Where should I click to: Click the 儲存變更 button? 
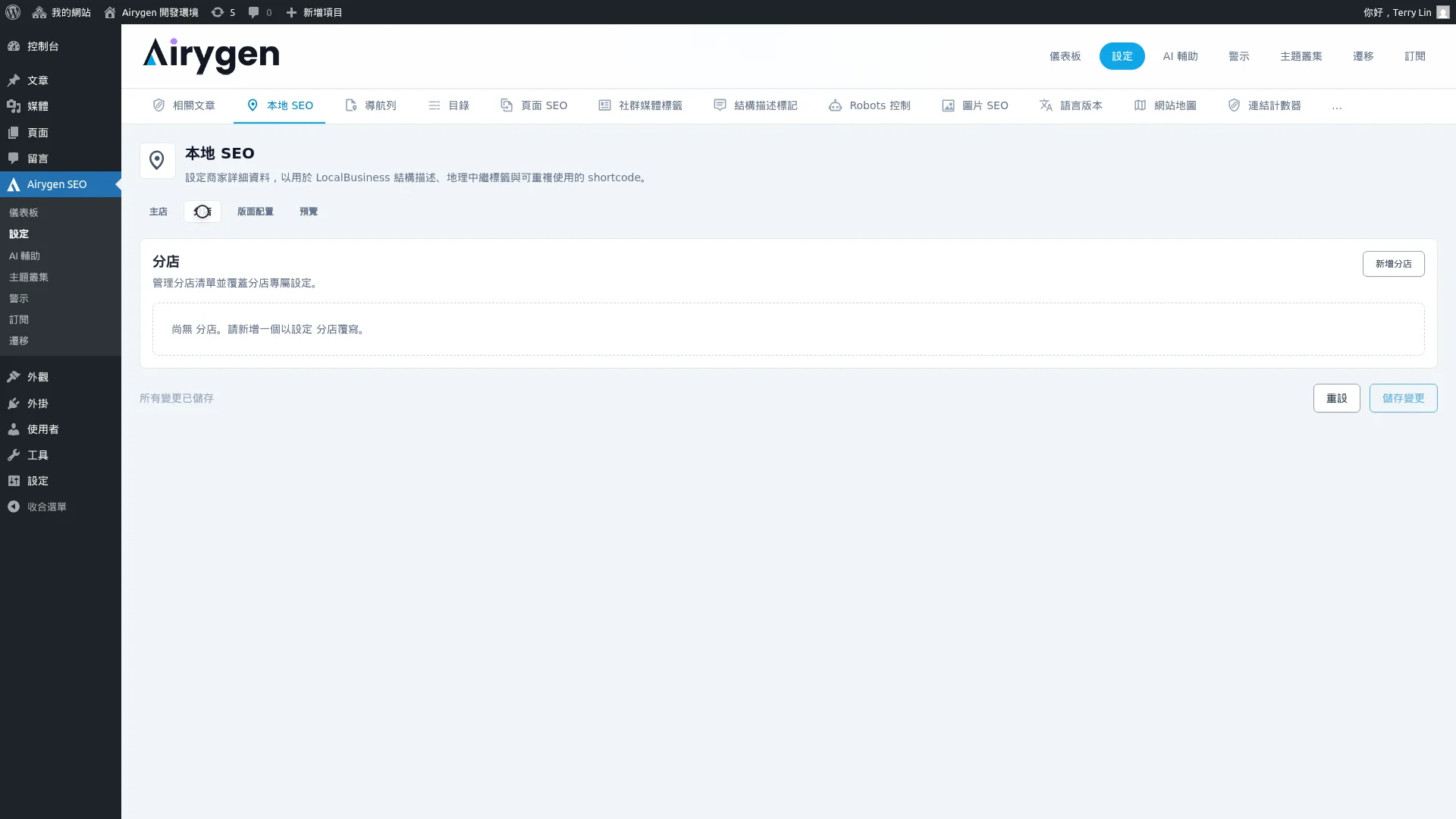tap(1403, 398)
